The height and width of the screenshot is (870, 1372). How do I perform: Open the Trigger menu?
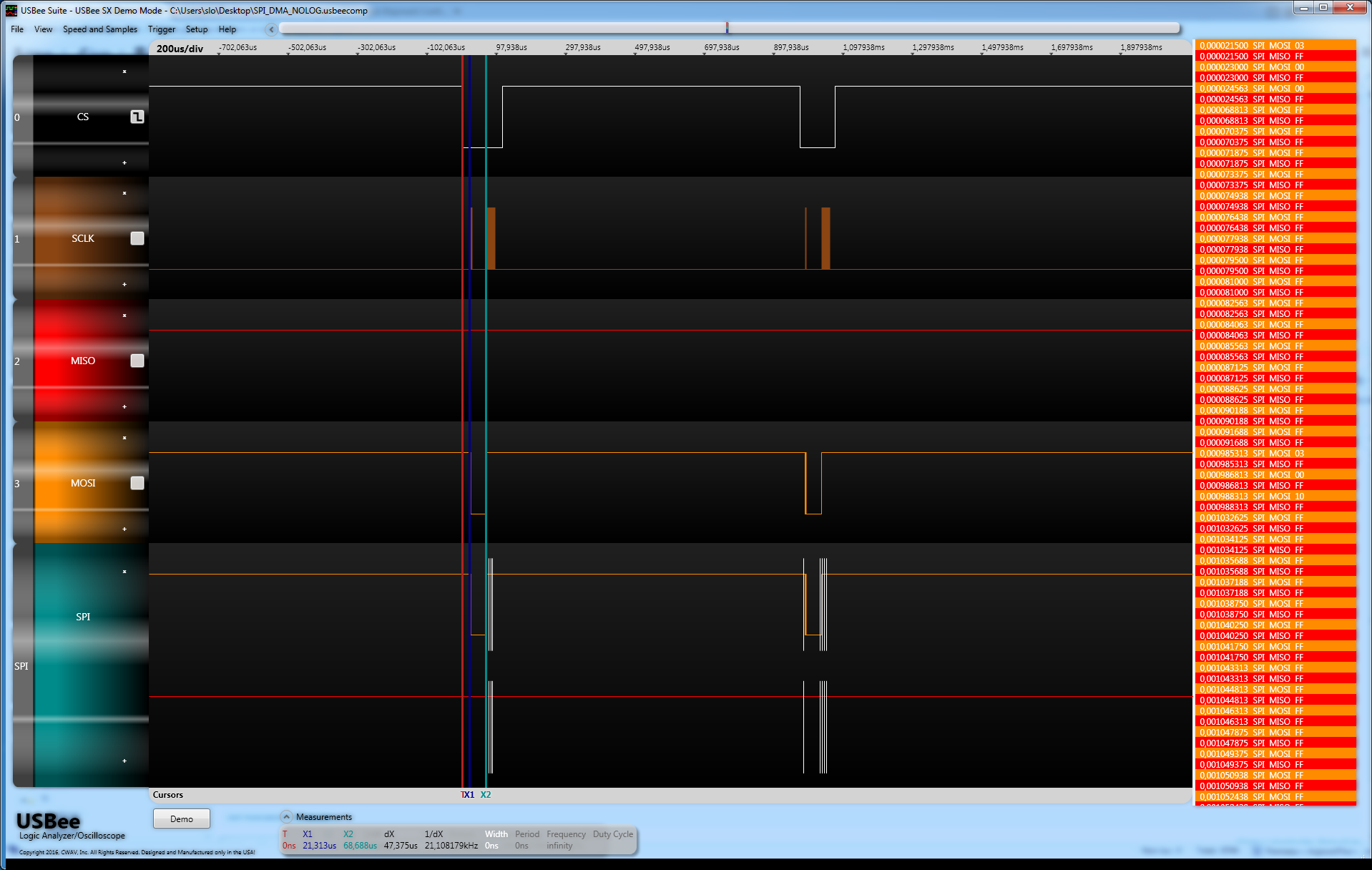162,29
